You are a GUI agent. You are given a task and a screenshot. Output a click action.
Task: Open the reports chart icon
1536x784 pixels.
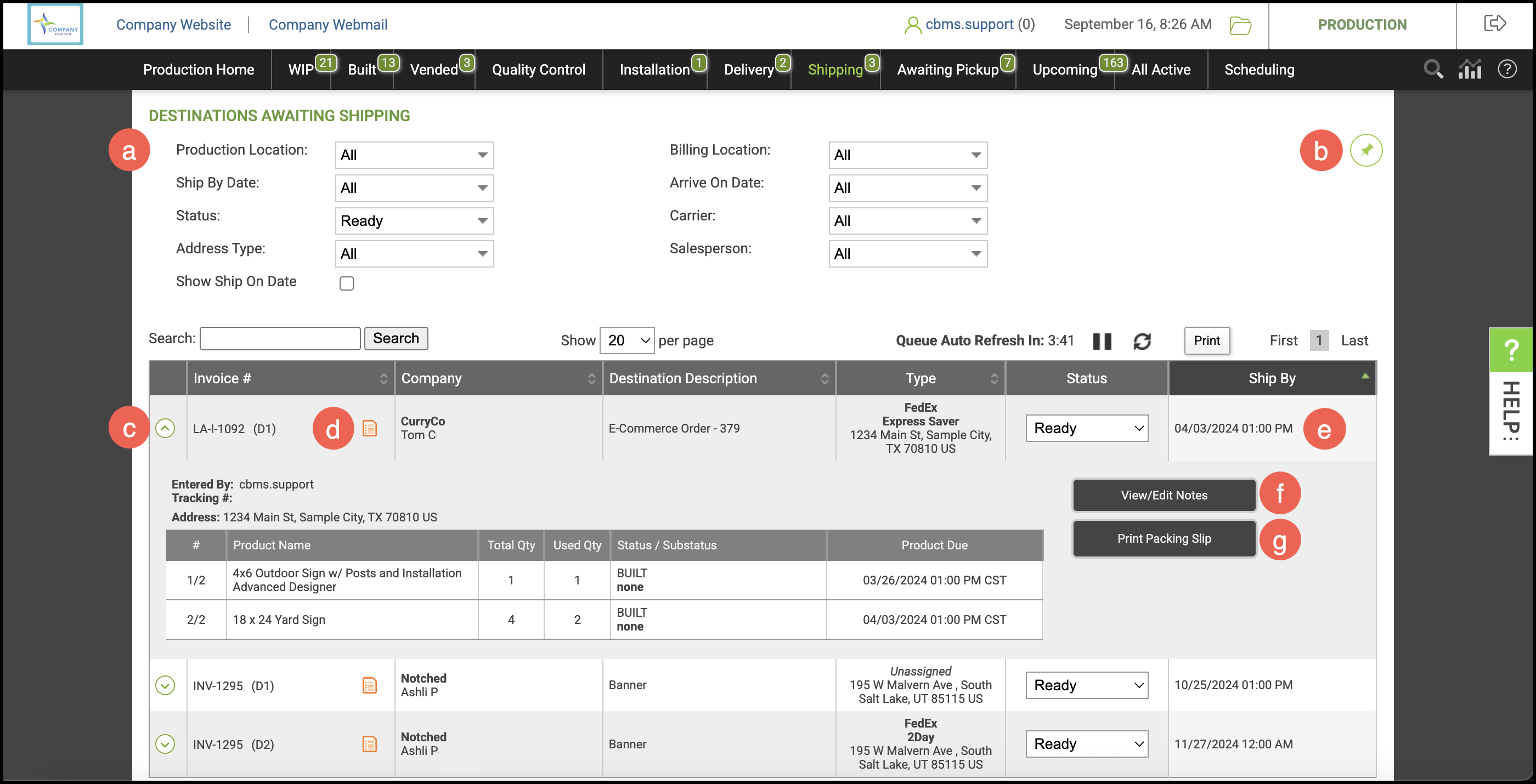point(1469,69)
